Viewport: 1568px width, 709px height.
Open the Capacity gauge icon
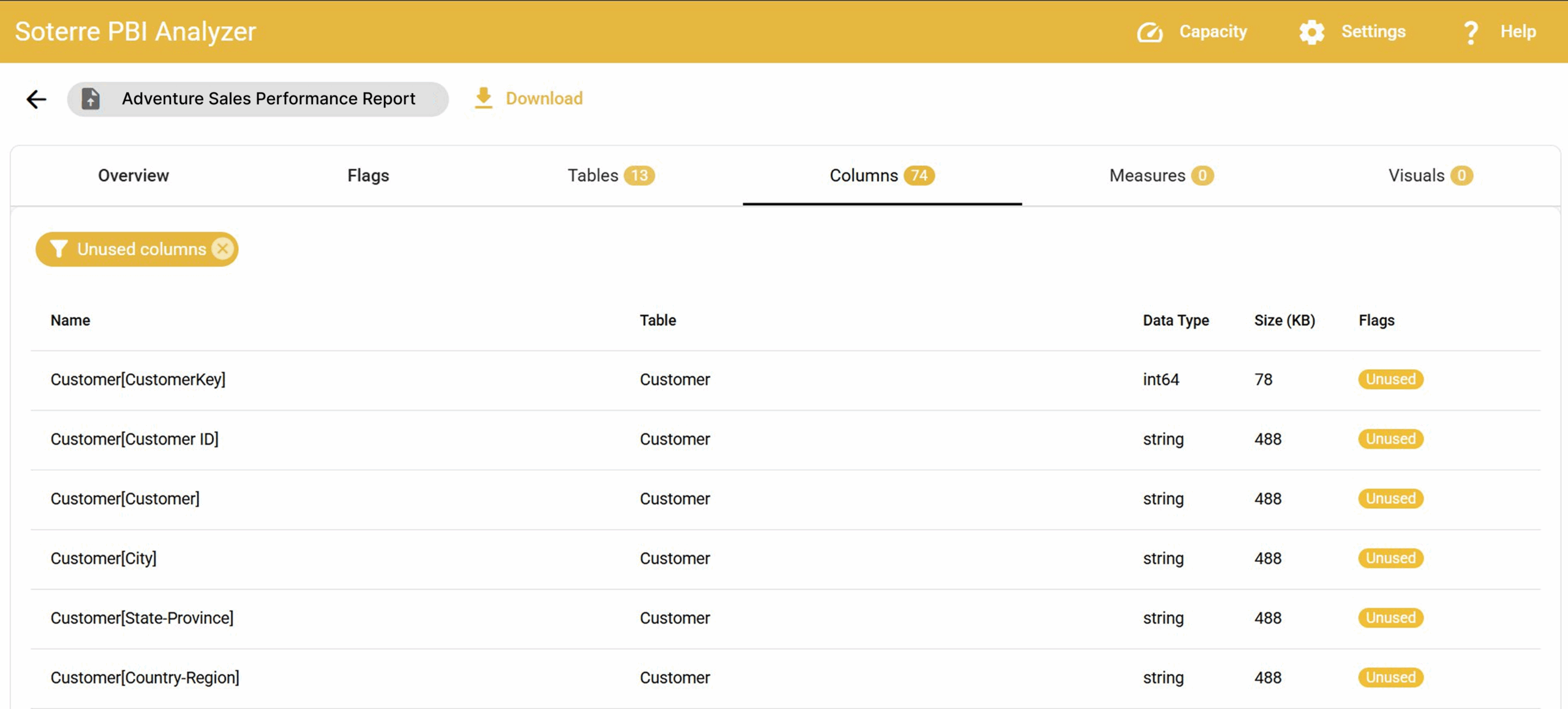click(x=1150, y=31)
